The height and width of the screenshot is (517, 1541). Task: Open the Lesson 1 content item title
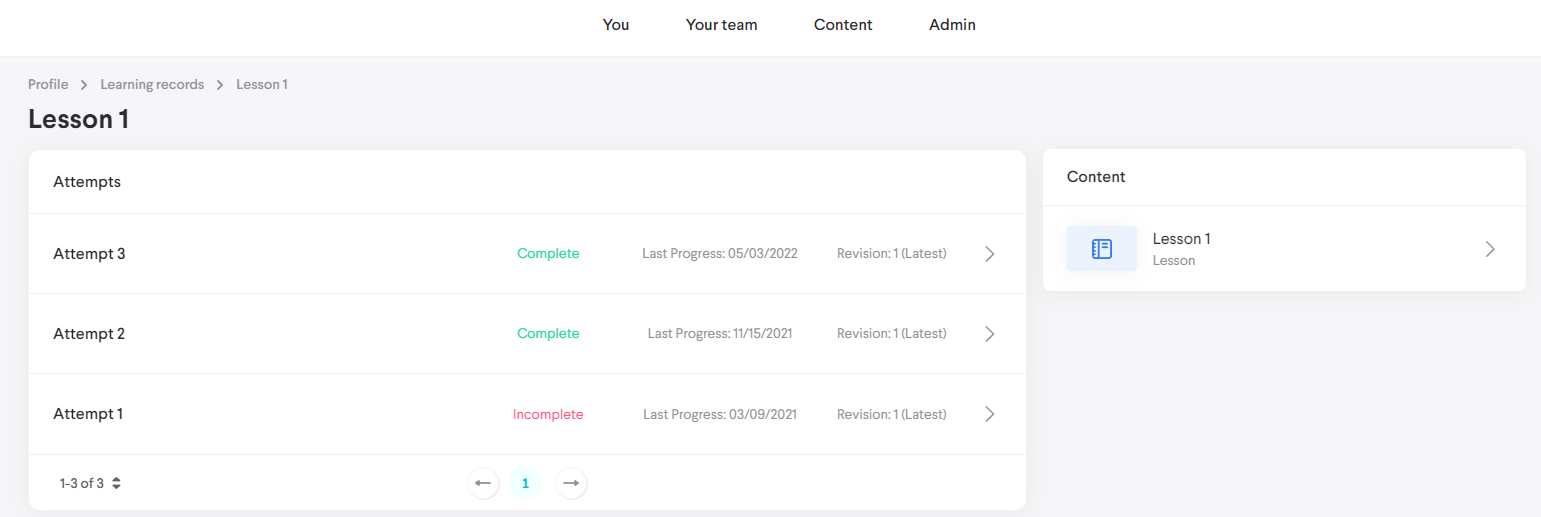(1181, 239)
